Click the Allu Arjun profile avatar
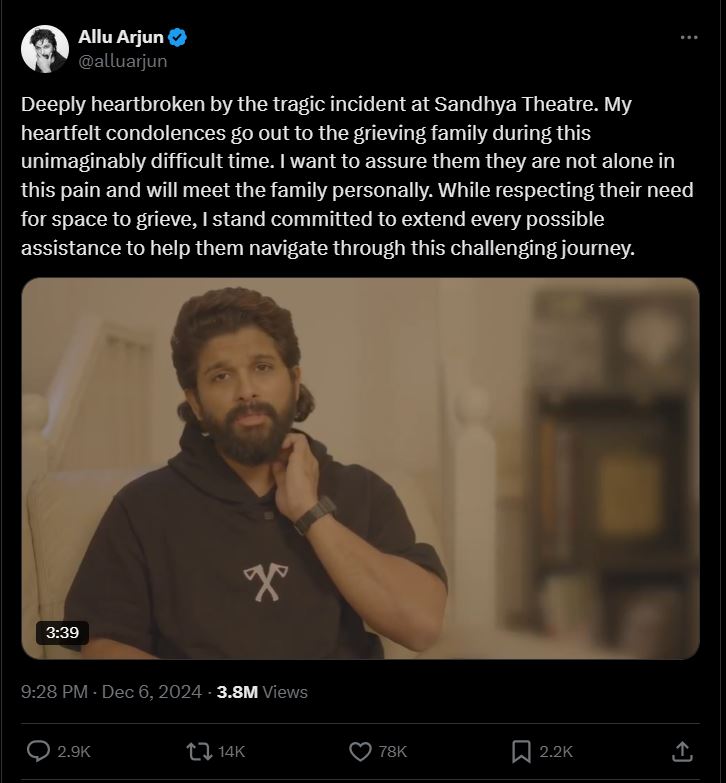726x783 pixels. point(44,49)
